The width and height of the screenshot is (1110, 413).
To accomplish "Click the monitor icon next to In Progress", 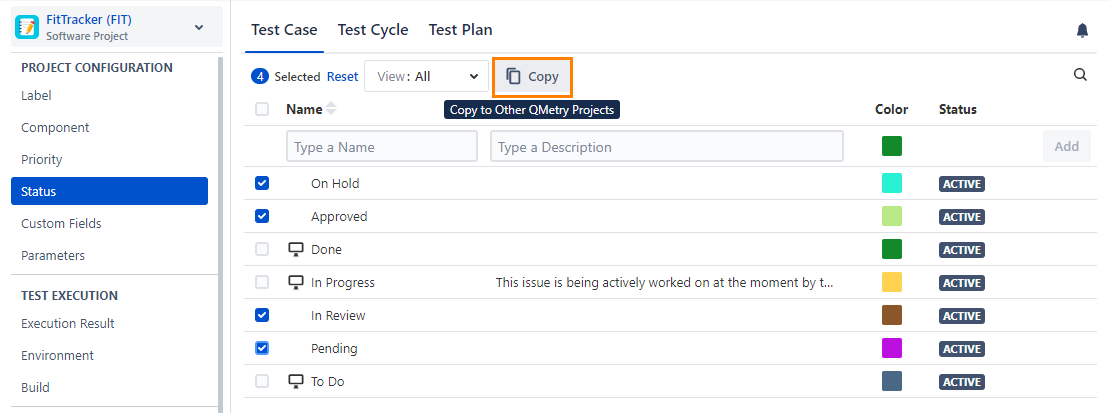I will pos(296,283).
